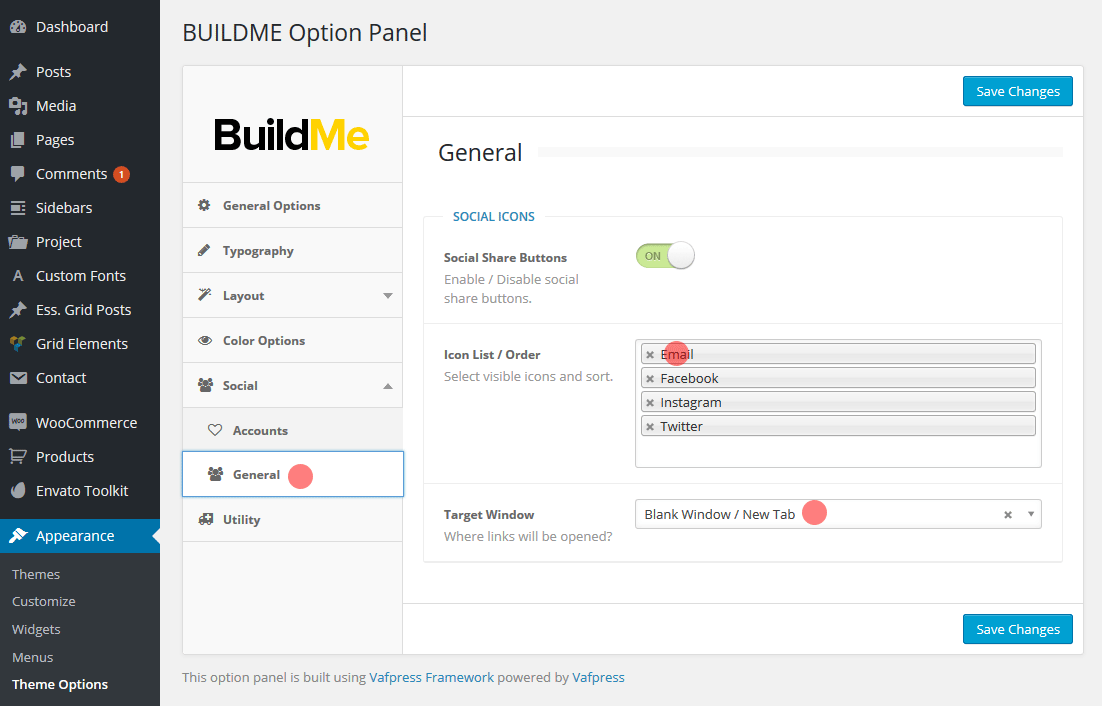The height and width of the screenshot is (706, 1102).
Task: Remove Twitter using its x icon
Action: (650, 427)
